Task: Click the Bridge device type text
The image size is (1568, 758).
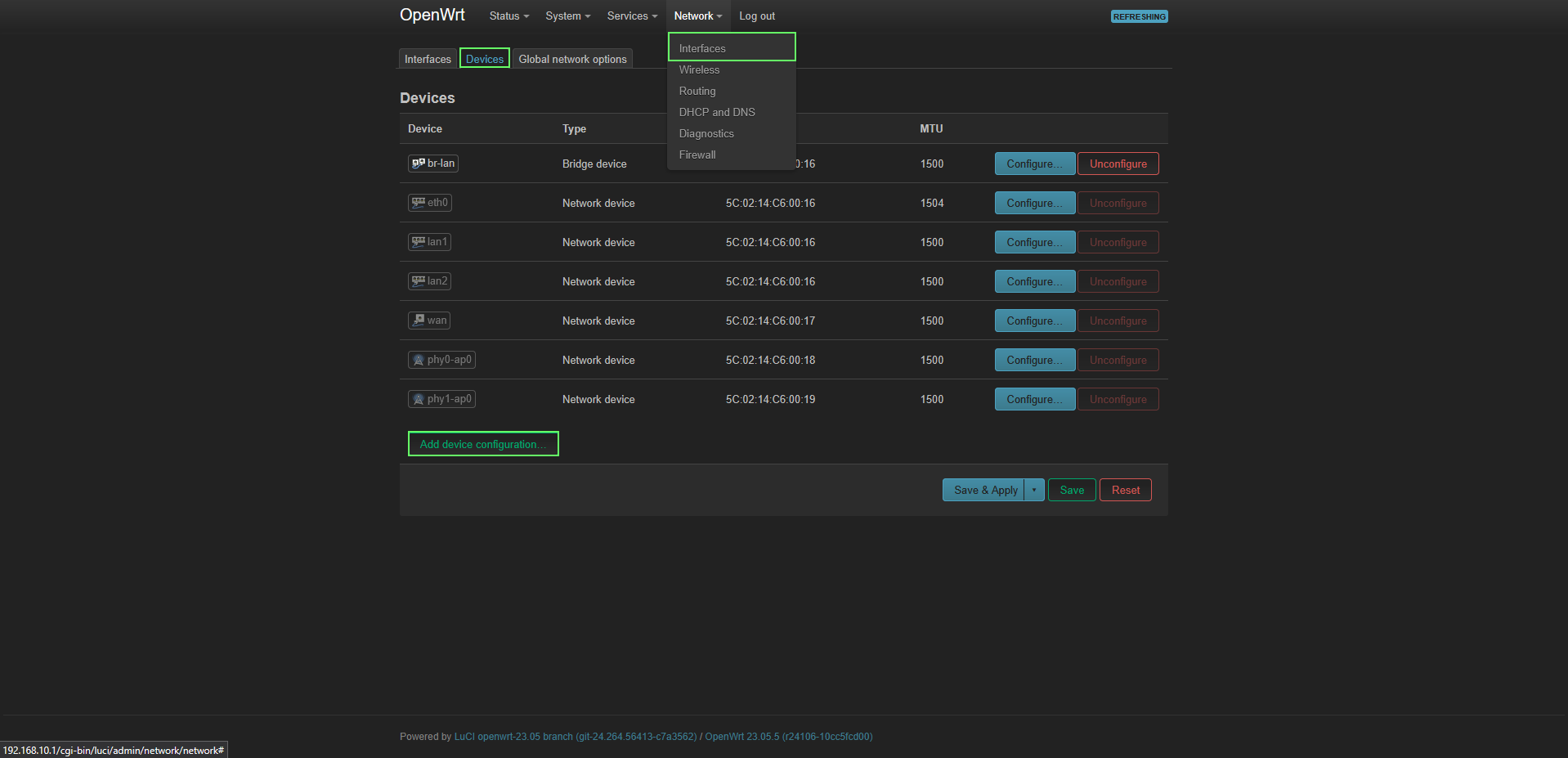Action: 594,164
